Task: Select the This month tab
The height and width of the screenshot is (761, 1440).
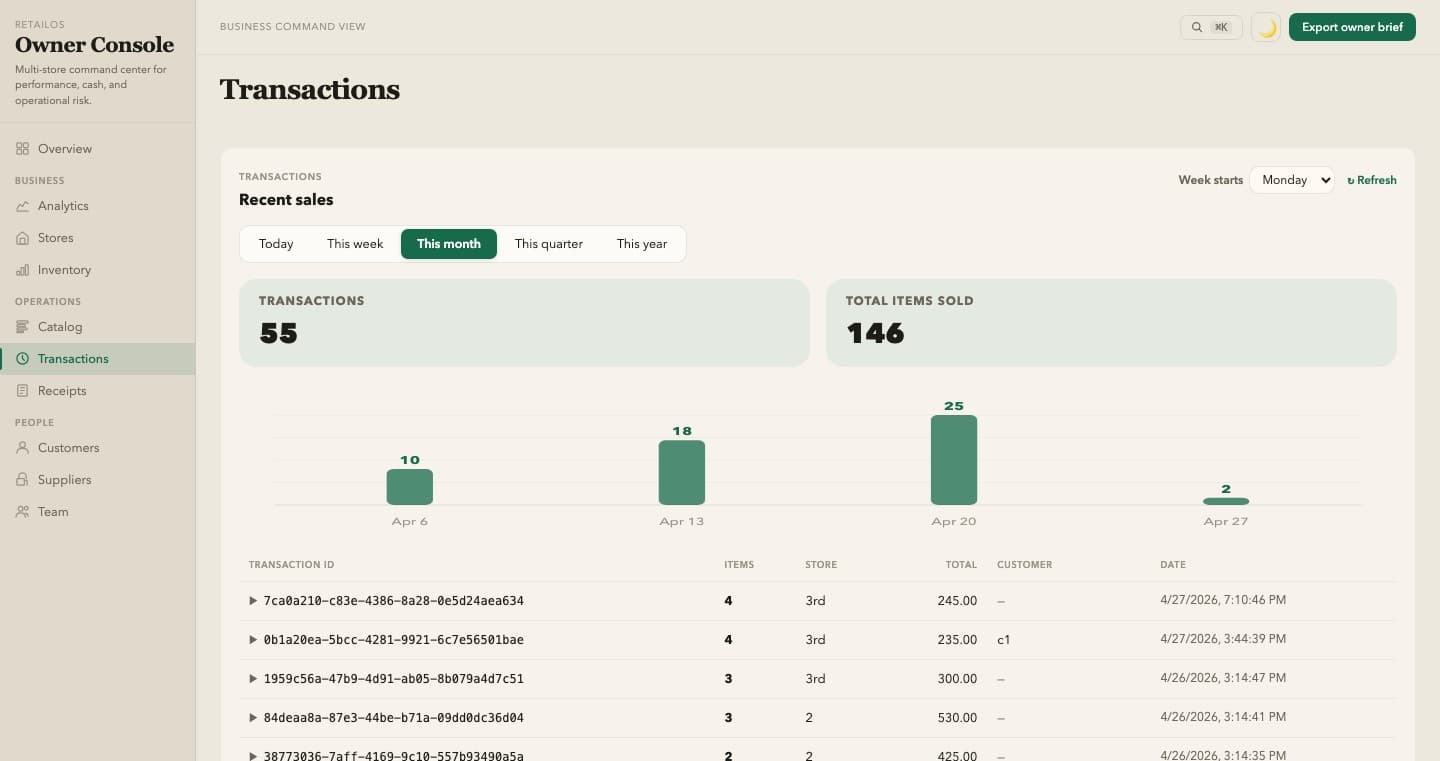Action: (449, 244)
